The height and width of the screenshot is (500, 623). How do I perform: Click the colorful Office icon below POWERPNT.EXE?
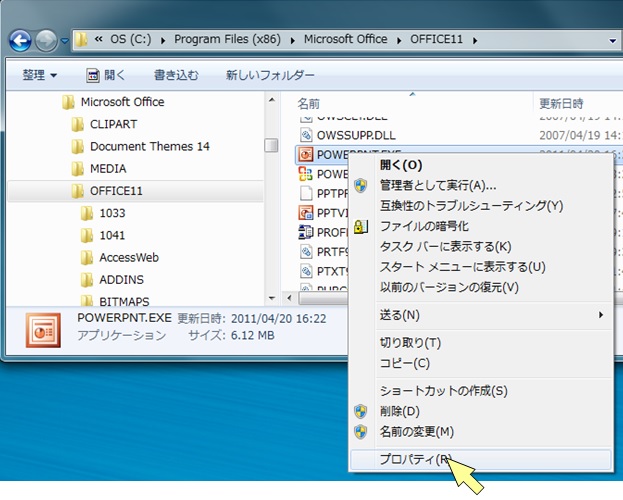click(x=306, y=174)
